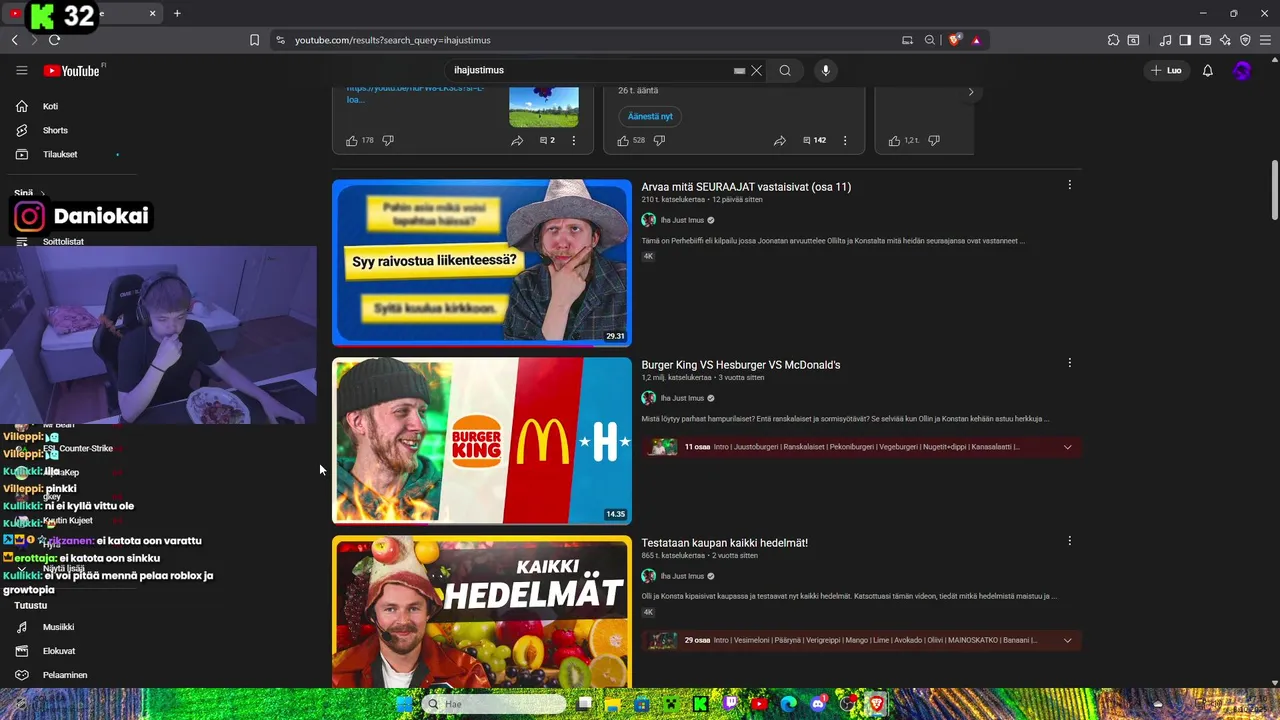Open channel Iha Just Imus under Burger King video
Screen dimensions: 1280x720
click(682, 398)
